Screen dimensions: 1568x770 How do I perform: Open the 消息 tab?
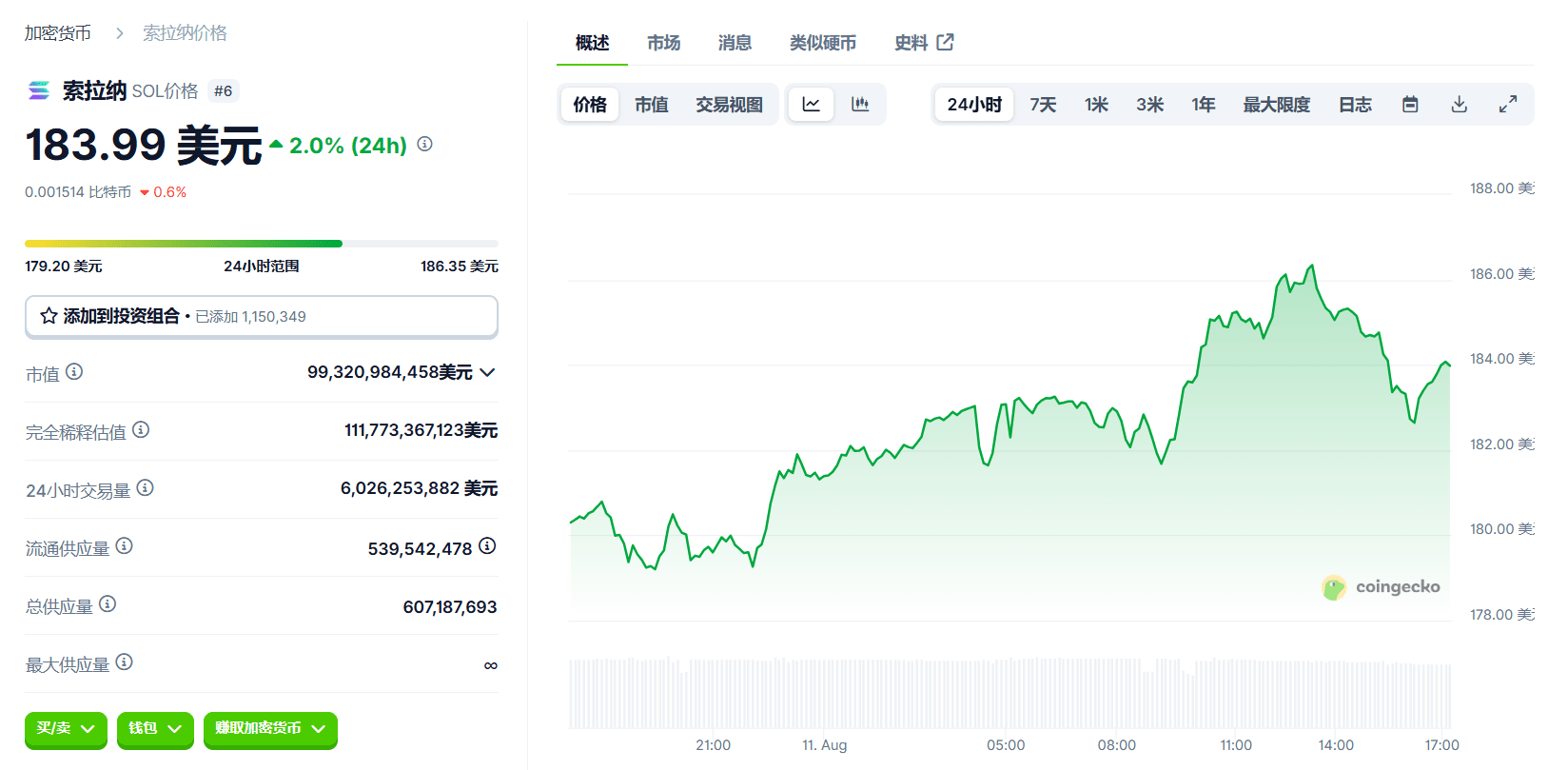coord(735,43)
